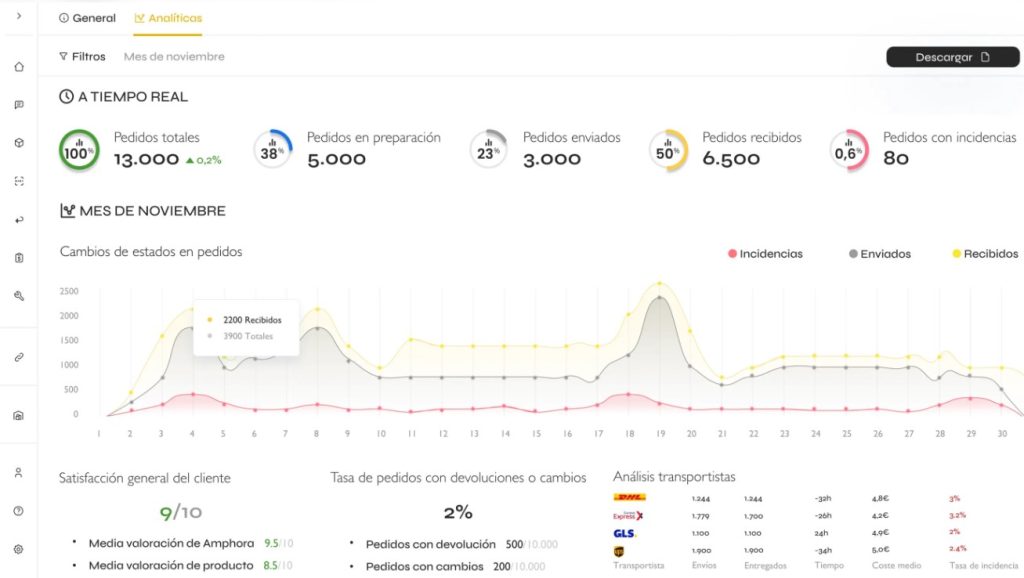Viewport: 1024px width, 578px height.
Task: Click the 13.000 total orders value
Action: point(146,159)
